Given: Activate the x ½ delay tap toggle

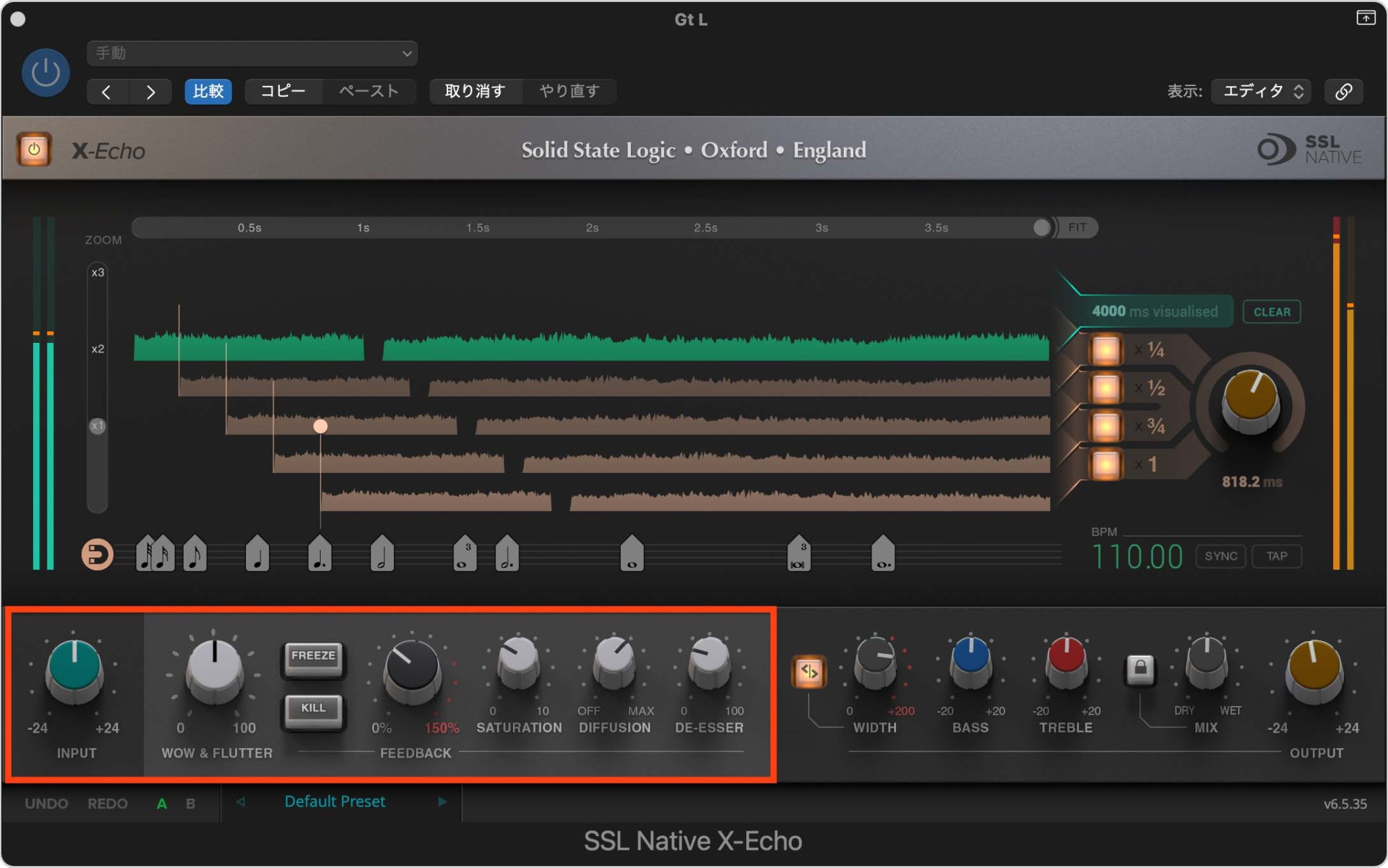Looking at the screenshot, I should pyautogui.click(x=1105, y=388).
